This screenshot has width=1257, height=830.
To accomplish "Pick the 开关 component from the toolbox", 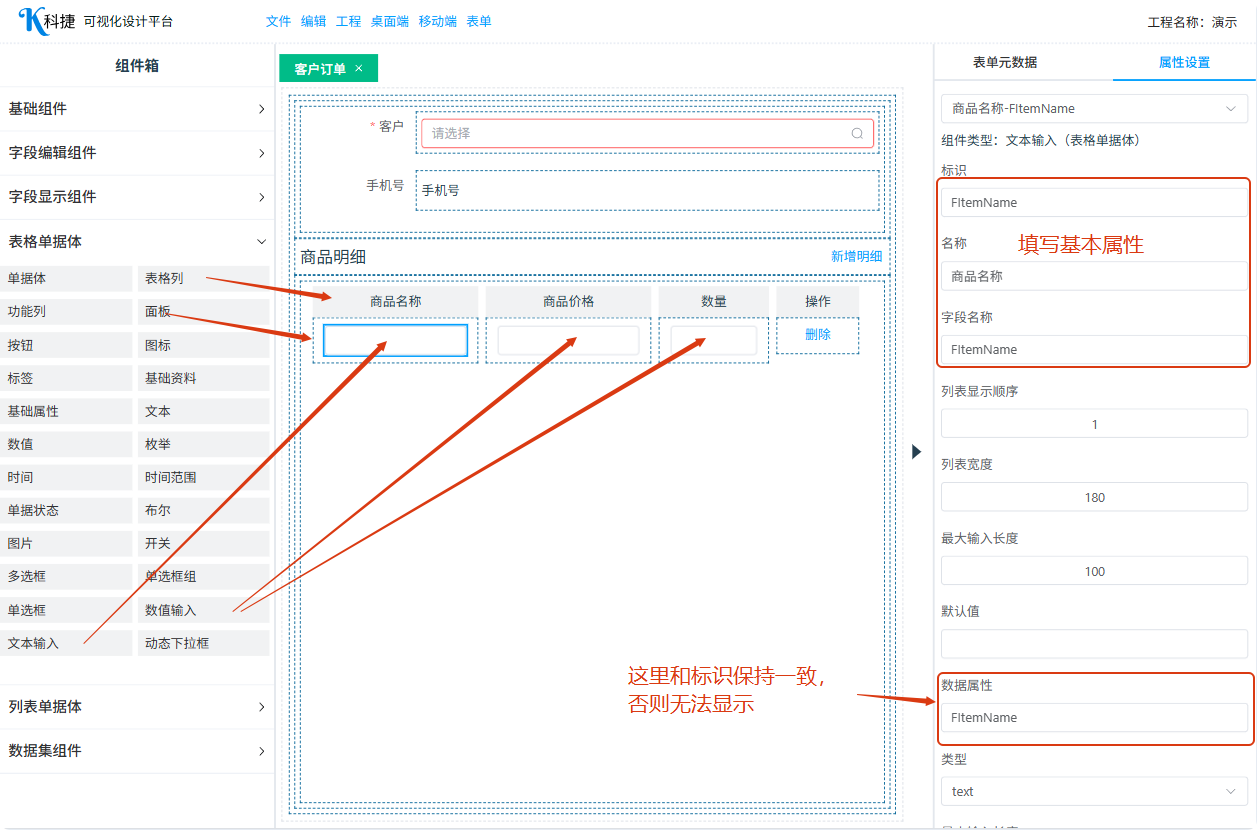I will [x=203, y=543].
